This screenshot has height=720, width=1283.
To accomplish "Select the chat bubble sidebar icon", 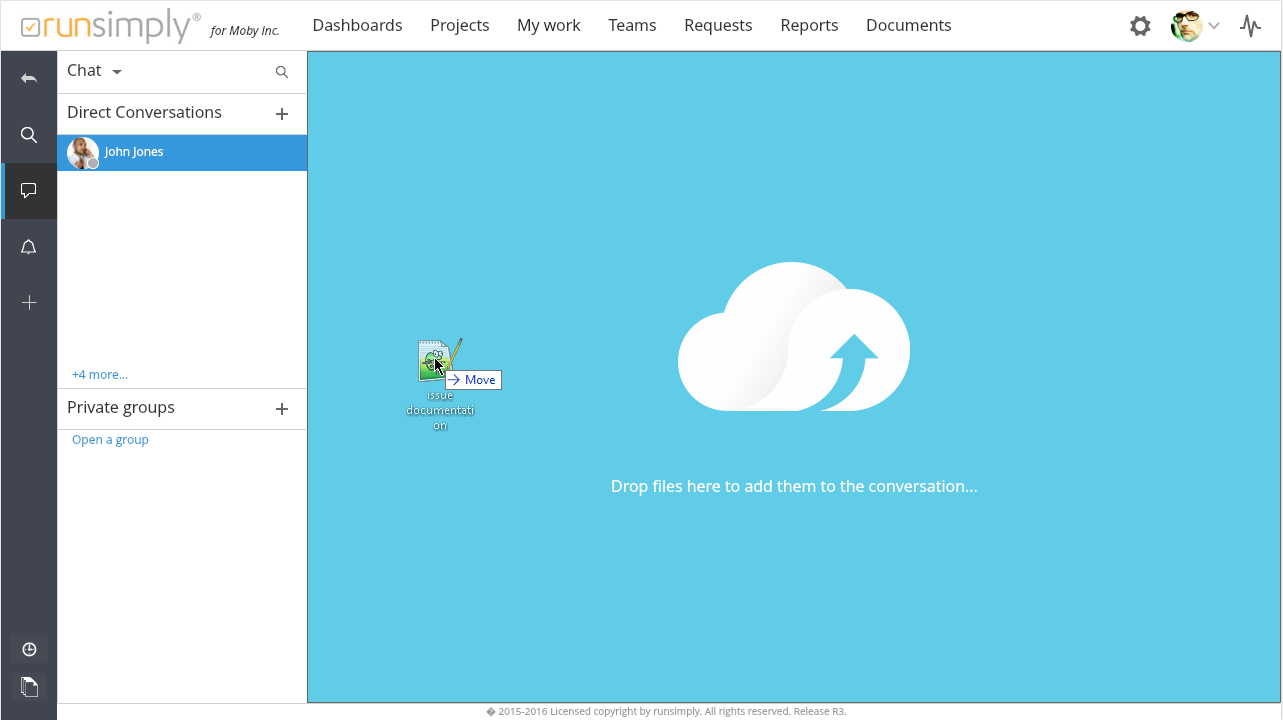I will tap(29, 190).
